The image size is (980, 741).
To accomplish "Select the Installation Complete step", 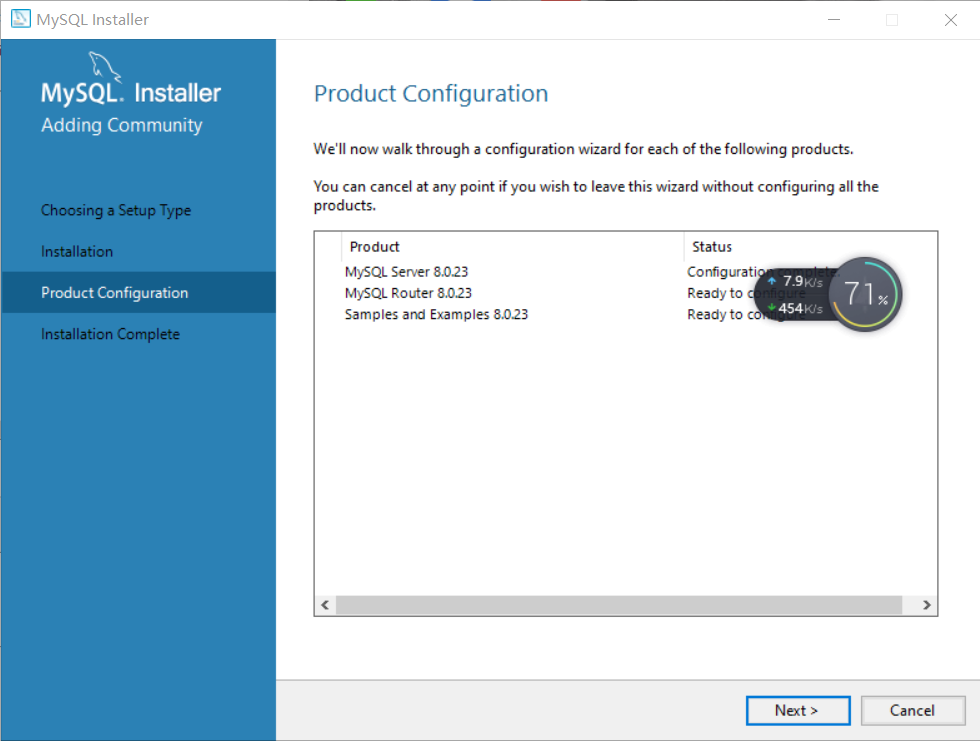I will pyautogui.click(x=111, y=334).
